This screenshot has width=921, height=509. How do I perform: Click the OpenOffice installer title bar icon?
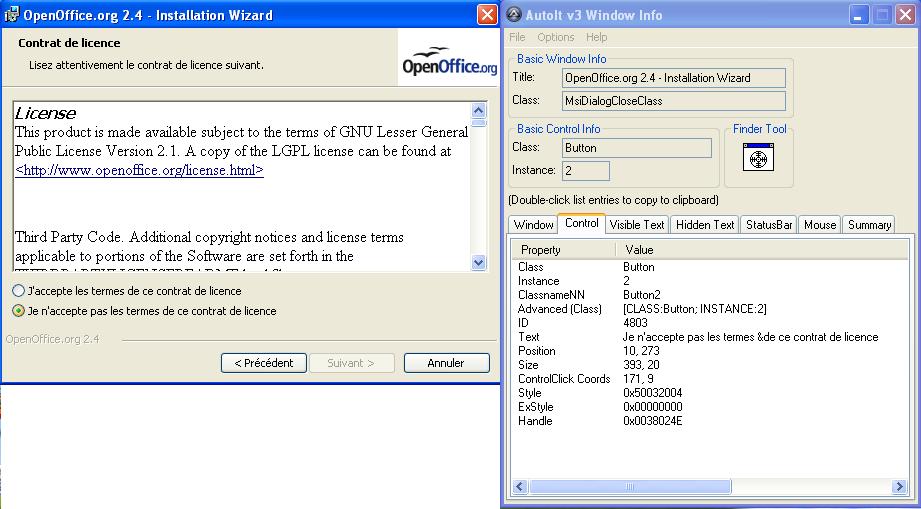(12, 15)
